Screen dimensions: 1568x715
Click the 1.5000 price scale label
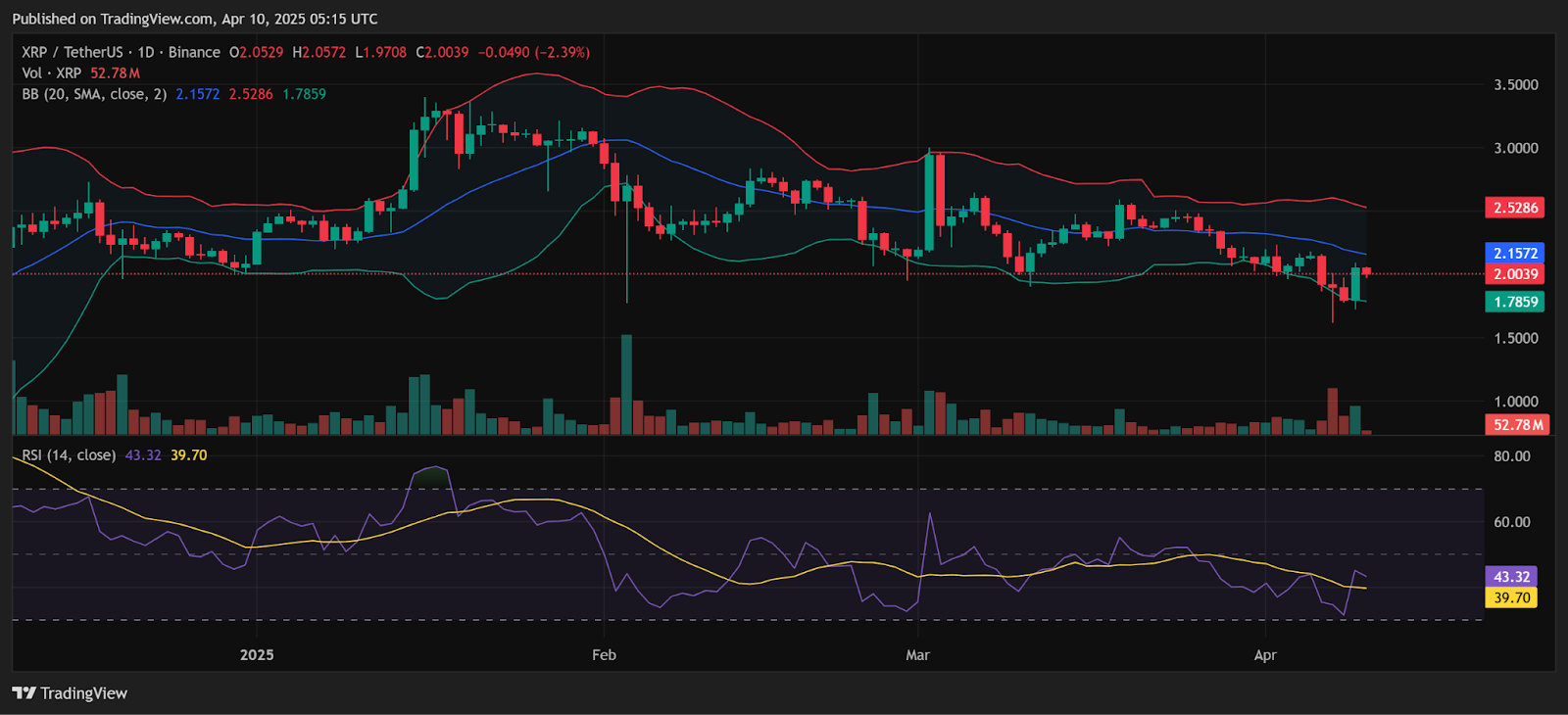click(x=1516, y=338)
